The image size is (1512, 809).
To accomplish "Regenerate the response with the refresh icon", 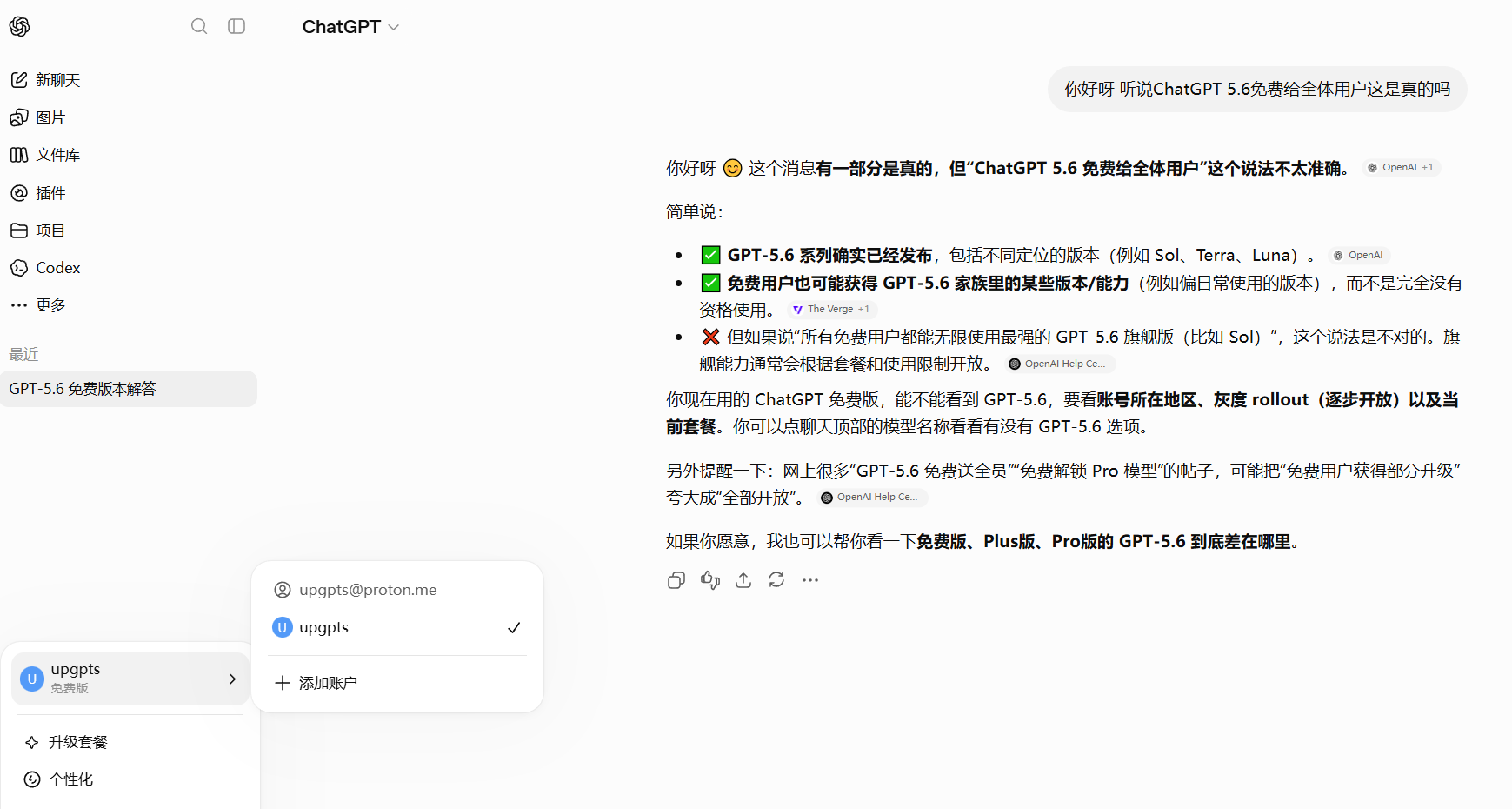I will coord(776,580).
